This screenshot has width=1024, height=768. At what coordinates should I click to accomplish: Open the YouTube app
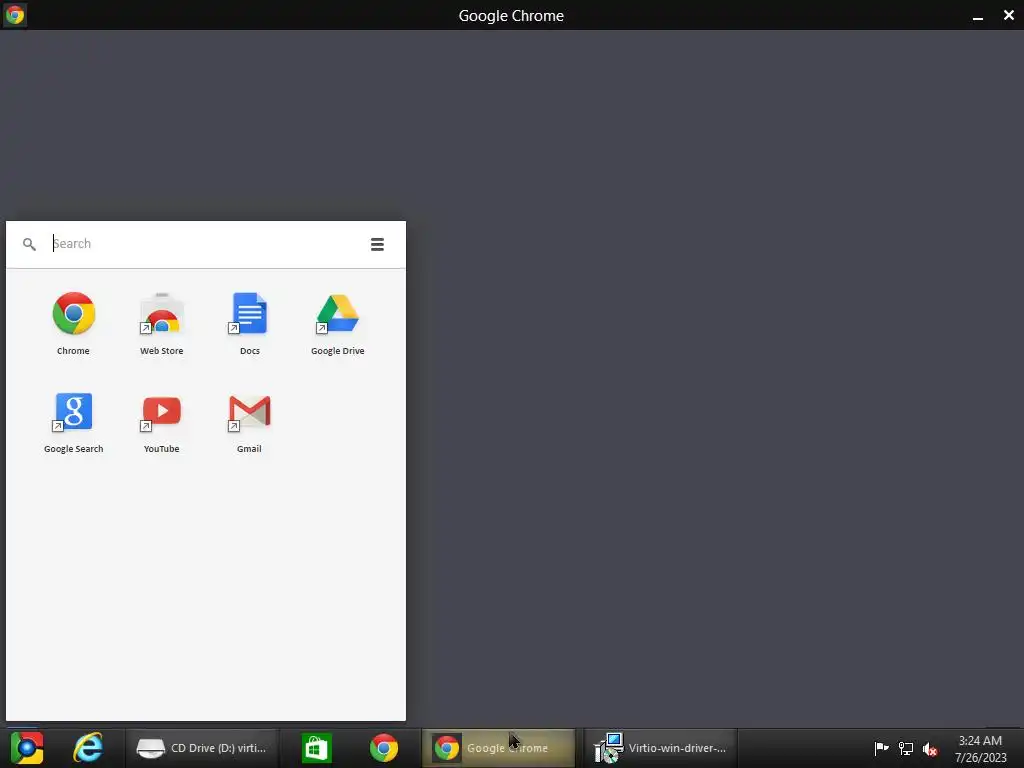click(x=161, y=422)
